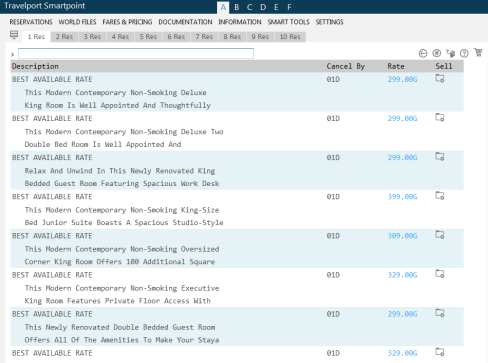Open the FARES & PRICING menu
488x363 pixels.
127,22
